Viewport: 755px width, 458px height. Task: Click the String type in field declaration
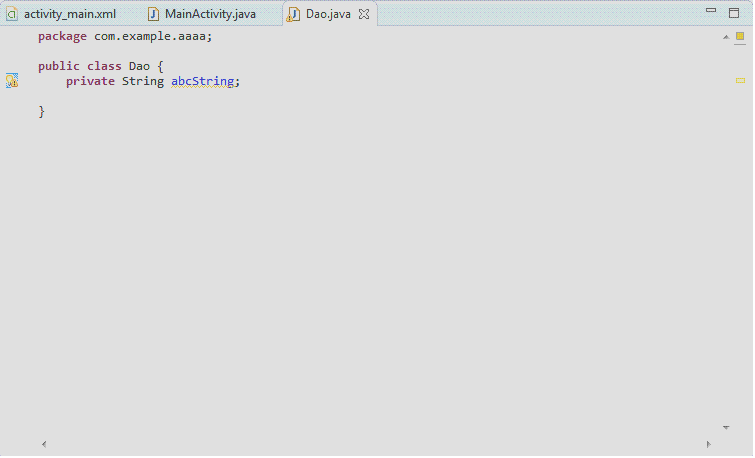click(x=143, y=81)
